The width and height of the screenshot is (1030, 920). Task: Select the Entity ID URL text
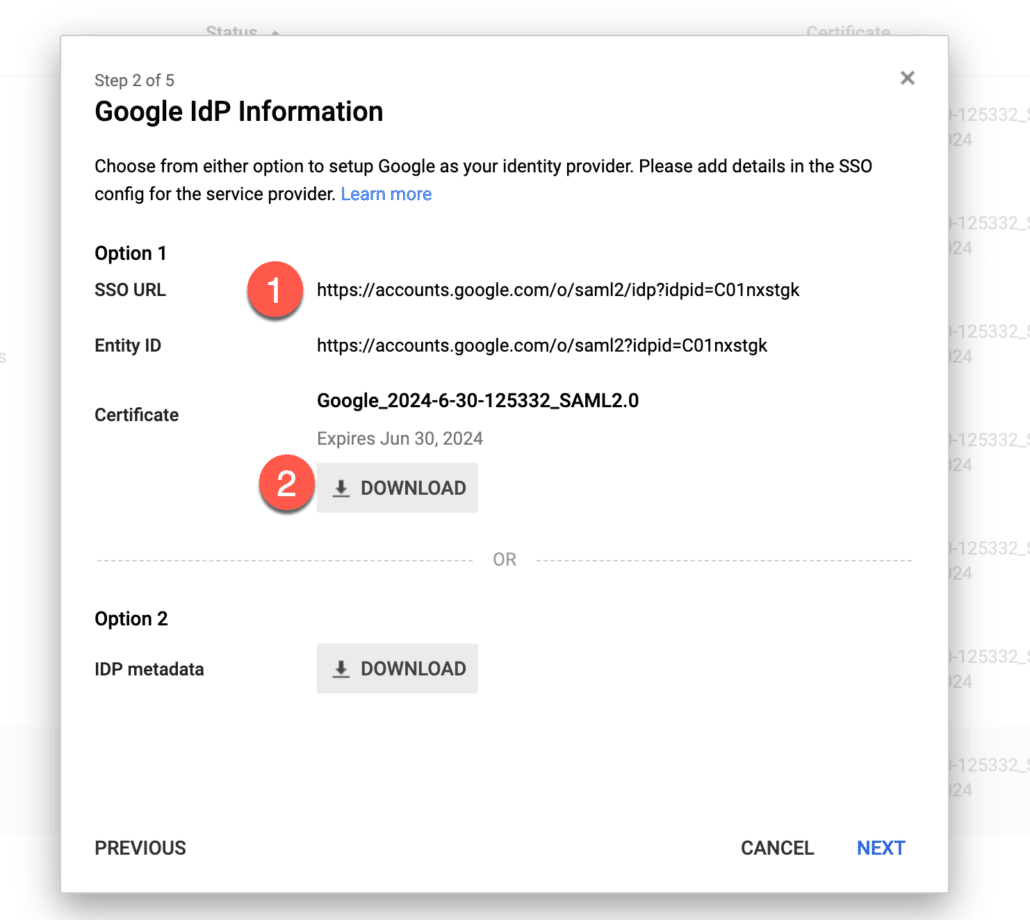pos(542,345)
